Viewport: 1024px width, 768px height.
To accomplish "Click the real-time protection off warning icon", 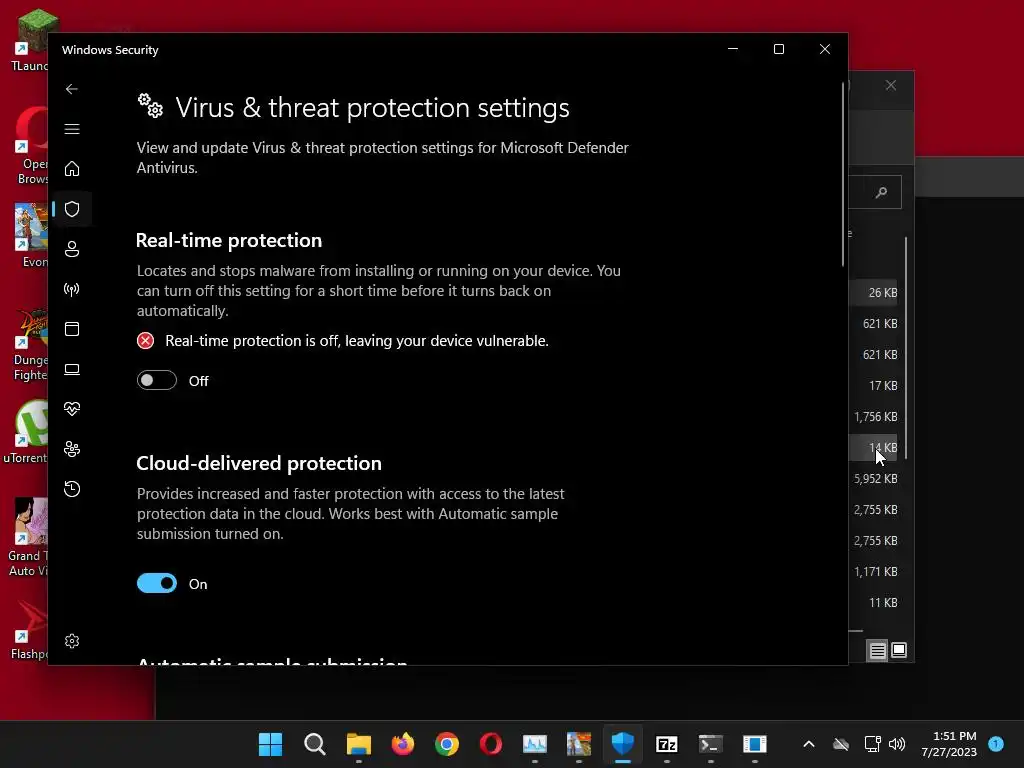I will (x=145, y=341).
